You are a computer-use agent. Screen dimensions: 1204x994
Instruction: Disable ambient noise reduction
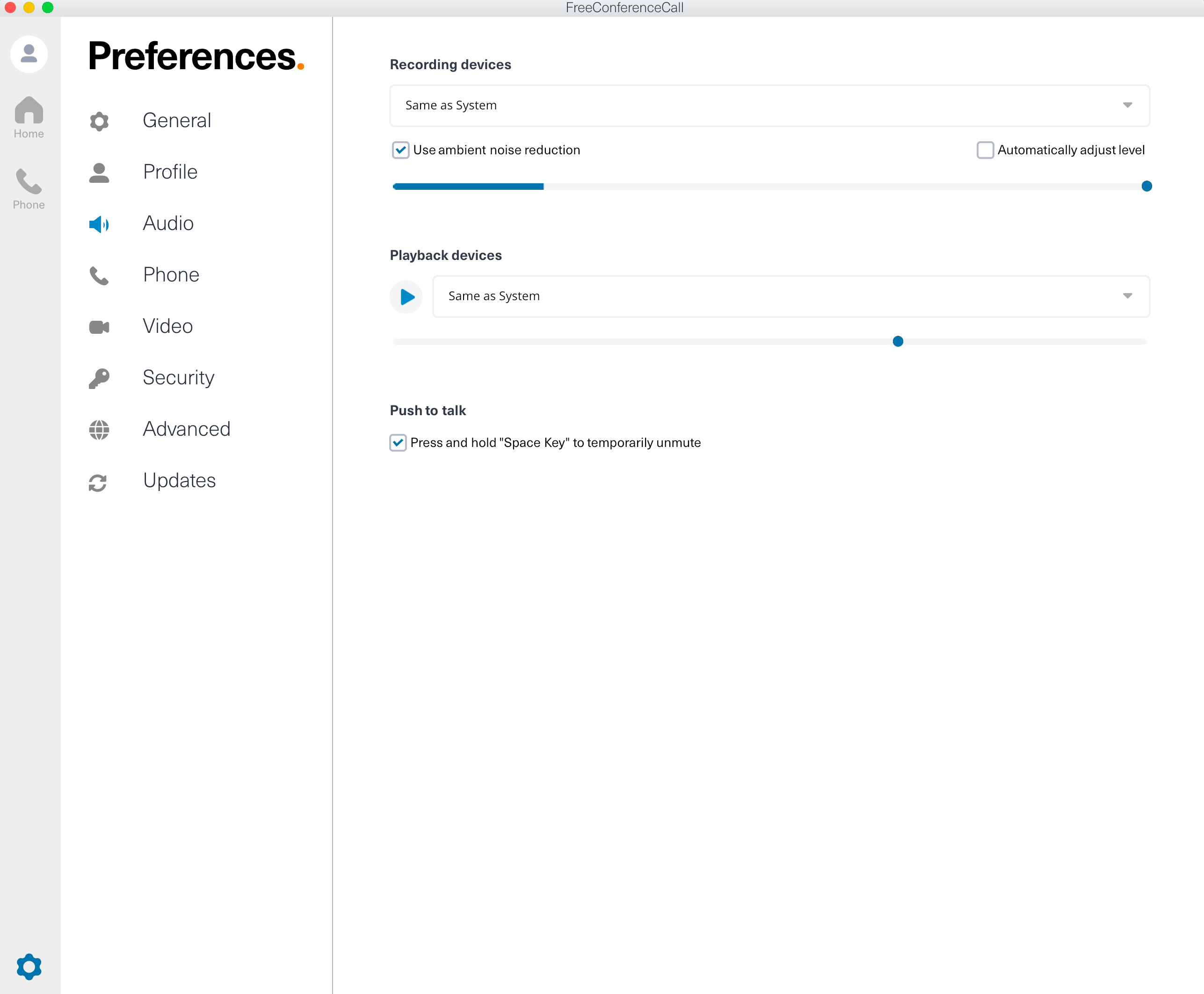(401, 150)
